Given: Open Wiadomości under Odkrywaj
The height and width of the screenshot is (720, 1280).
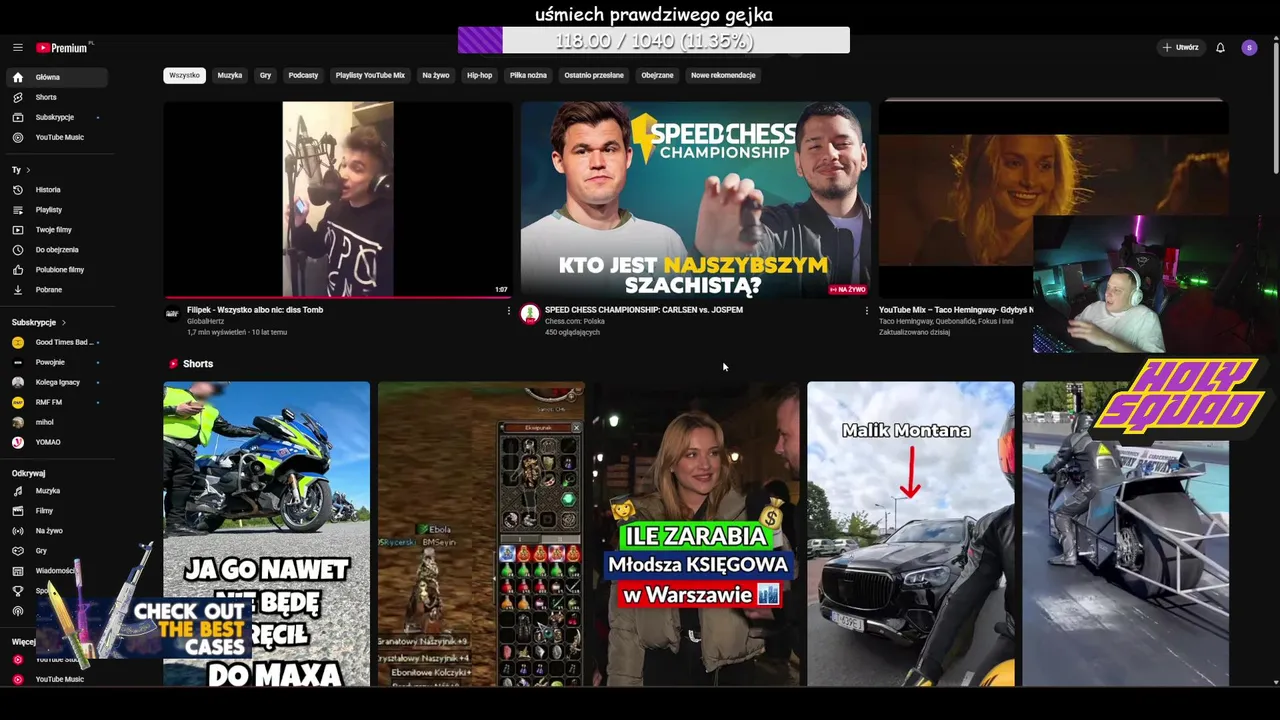Looking at the screenshot, I should click(x=56, y=570).
